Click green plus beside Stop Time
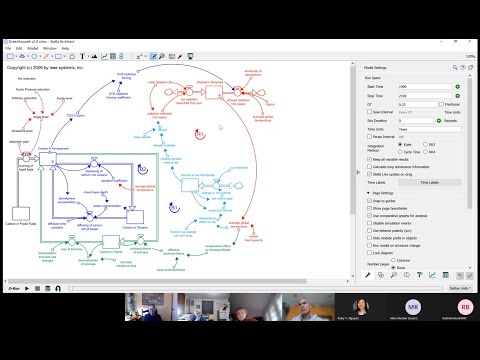 (458, 96)
